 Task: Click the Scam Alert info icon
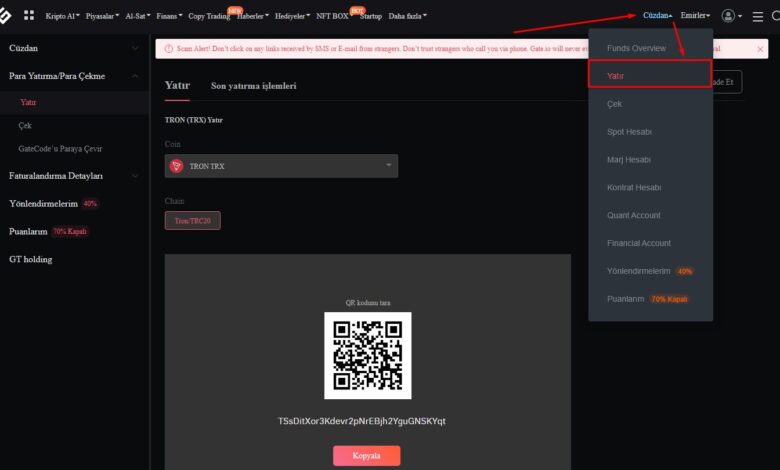click(x=169, y=49)
